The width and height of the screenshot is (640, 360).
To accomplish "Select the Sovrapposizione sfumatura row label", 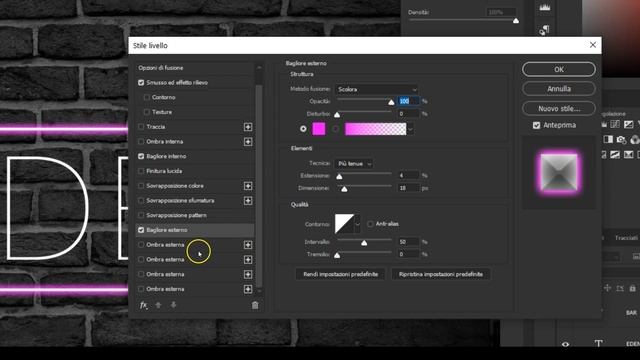I will [180, 200].
